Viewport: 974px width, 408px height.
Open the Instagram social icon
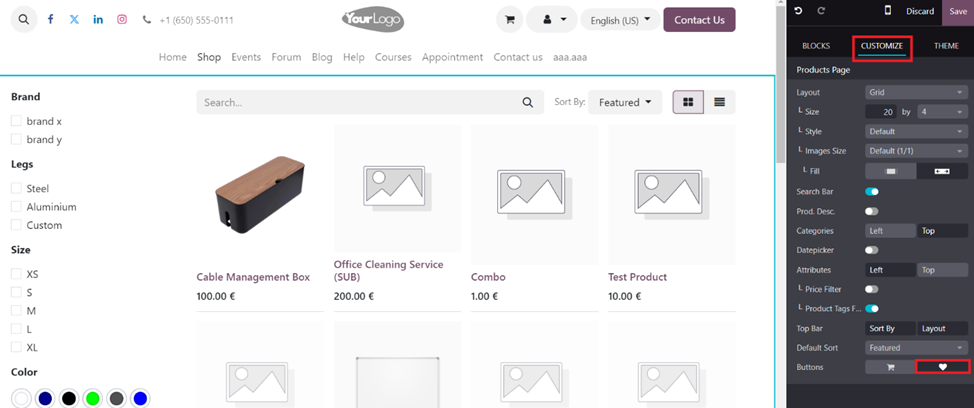tap(122, 19)
